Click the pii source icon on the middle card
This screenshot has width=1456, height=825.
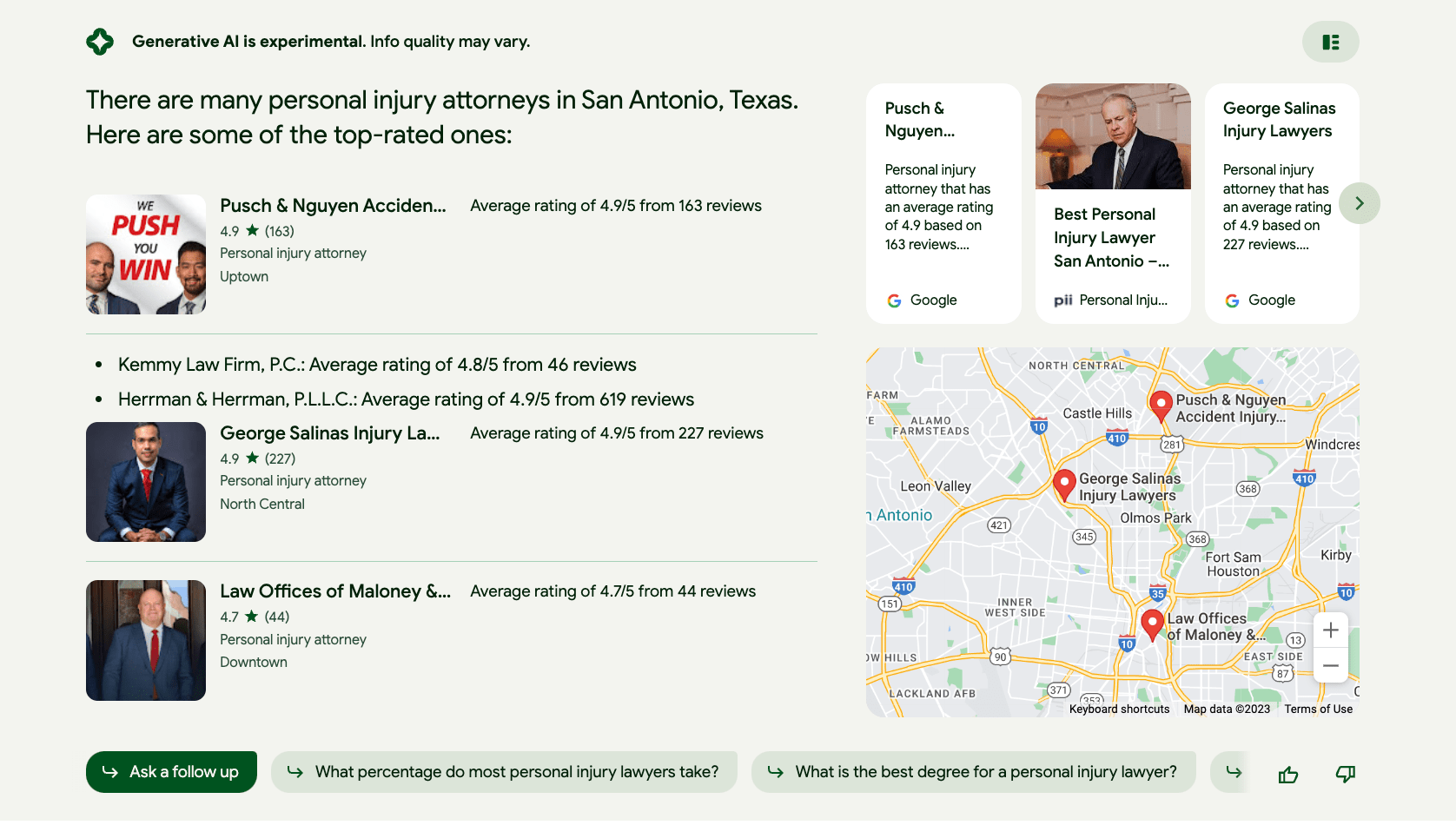[x=1063, y=300]
